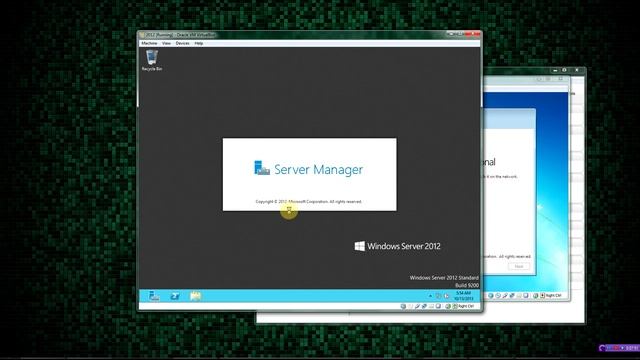640x360 pixels.
Task: Maximize the back VirtualBox window
Action: point(564,70)
